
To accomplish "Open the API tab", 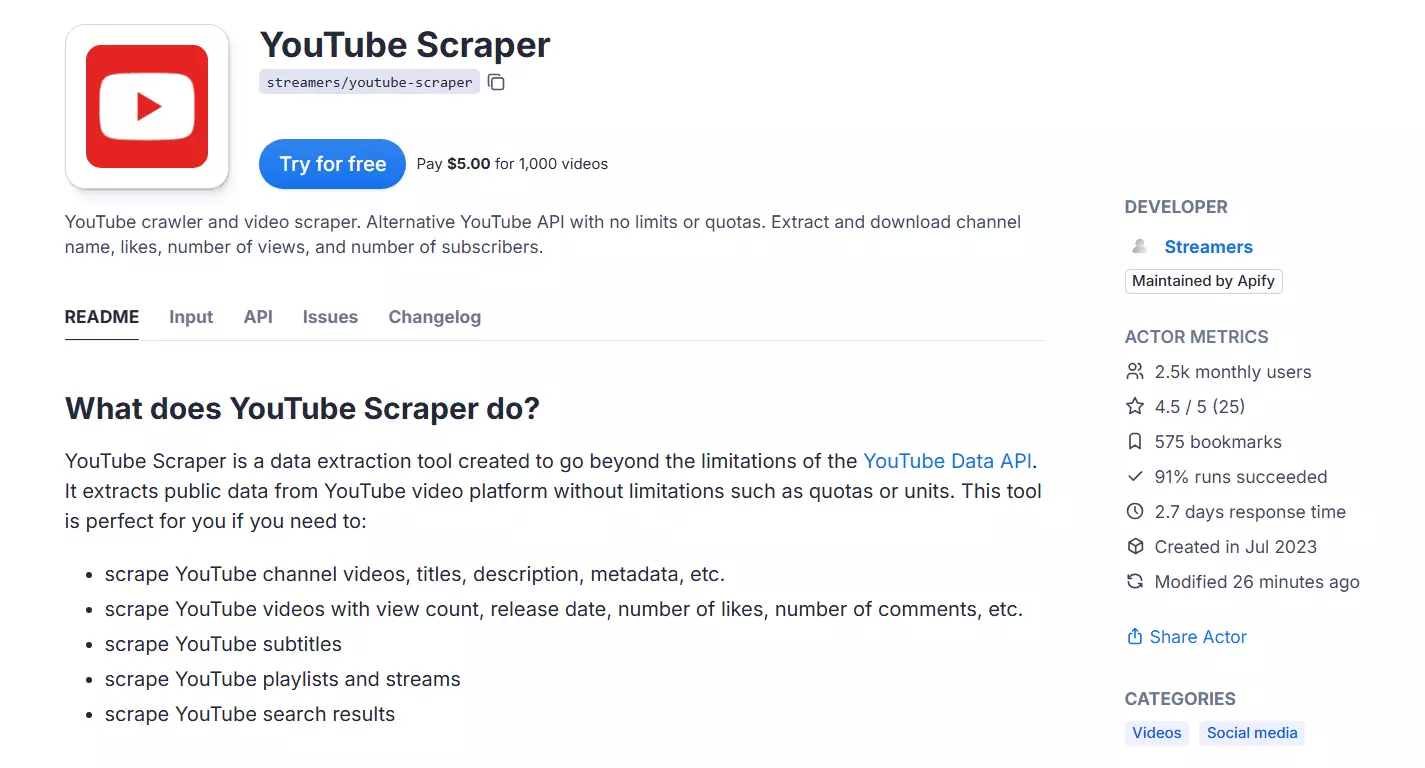I will (257, 317).
